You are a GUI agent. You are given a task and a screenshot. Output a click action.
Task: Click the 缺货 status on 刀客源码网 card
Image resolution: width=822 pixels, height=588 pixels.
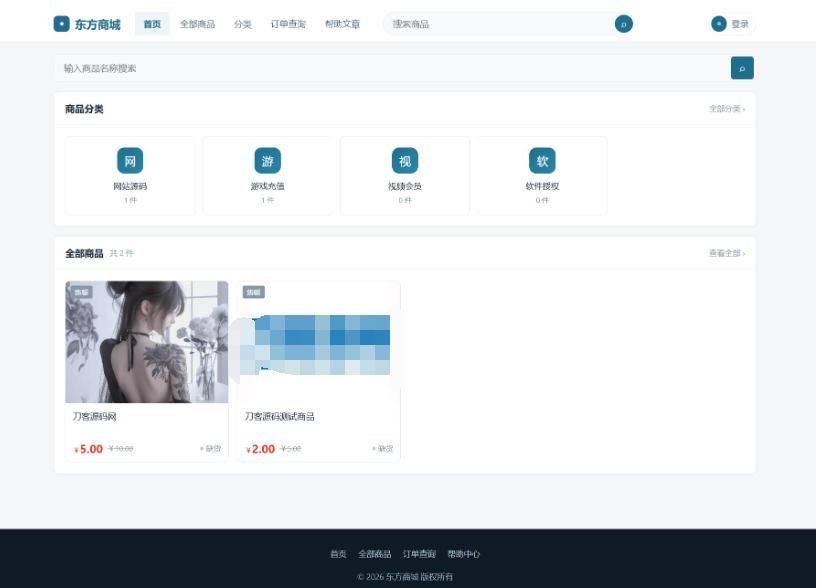211,449
